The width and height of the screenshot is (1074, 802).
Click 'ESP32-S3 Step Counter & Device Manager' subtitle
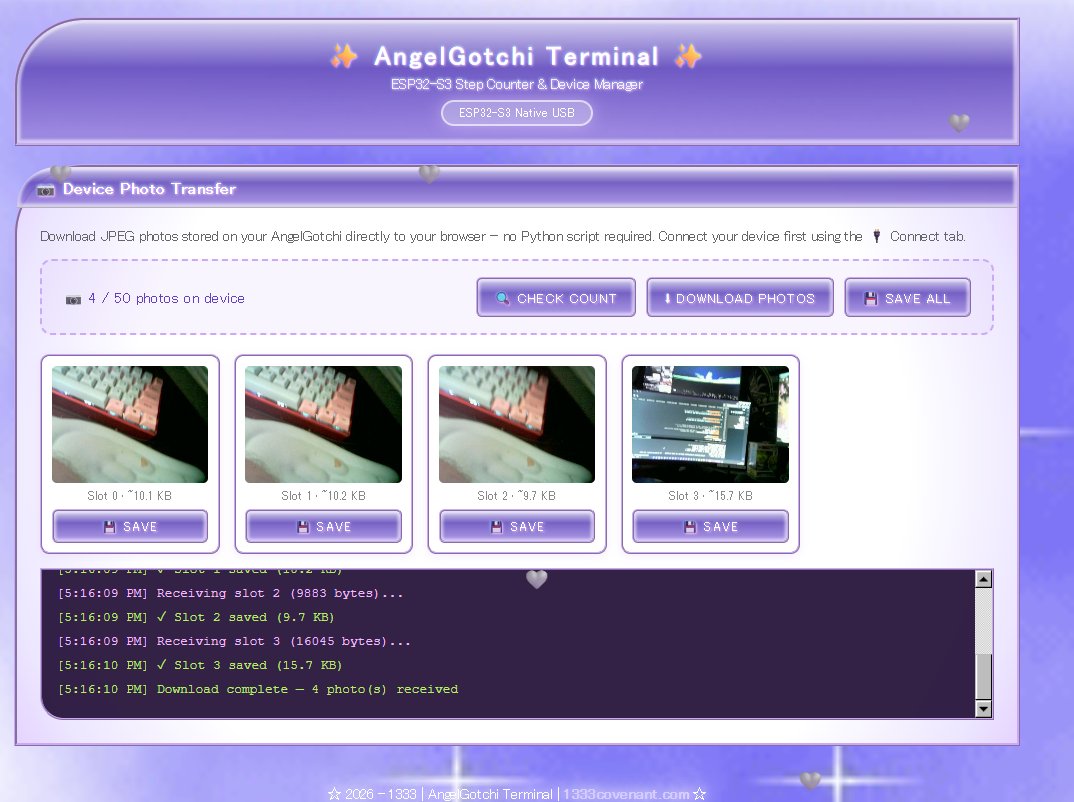tap(516, 84)
